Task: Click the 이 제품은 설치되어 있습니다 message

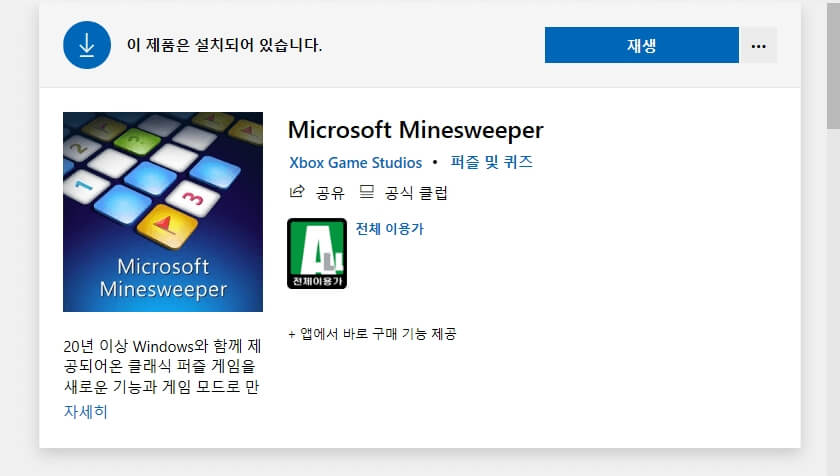Action: (224, 45)
